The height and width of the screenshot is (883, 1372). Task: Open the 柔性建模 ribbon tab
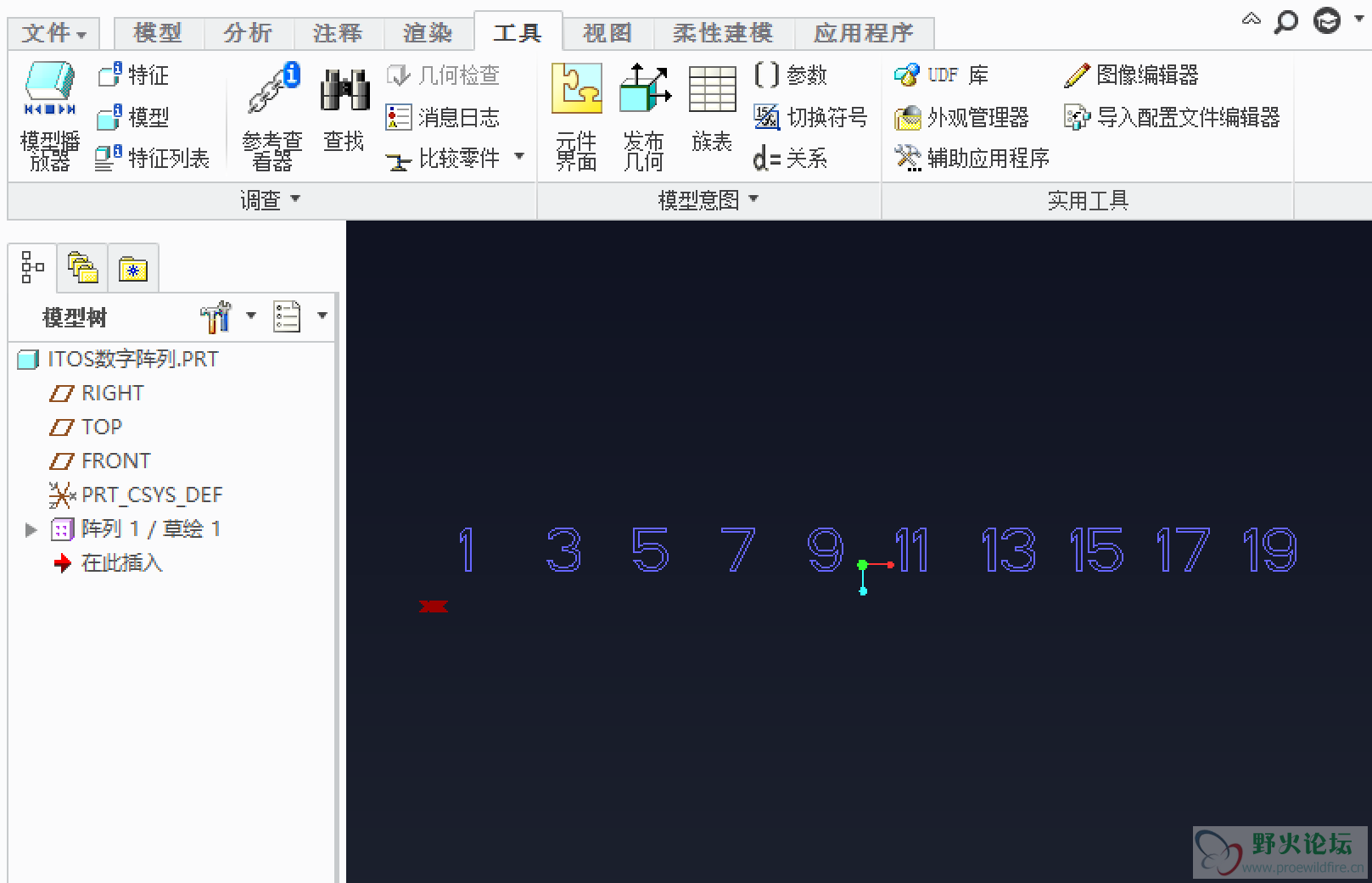723,33
